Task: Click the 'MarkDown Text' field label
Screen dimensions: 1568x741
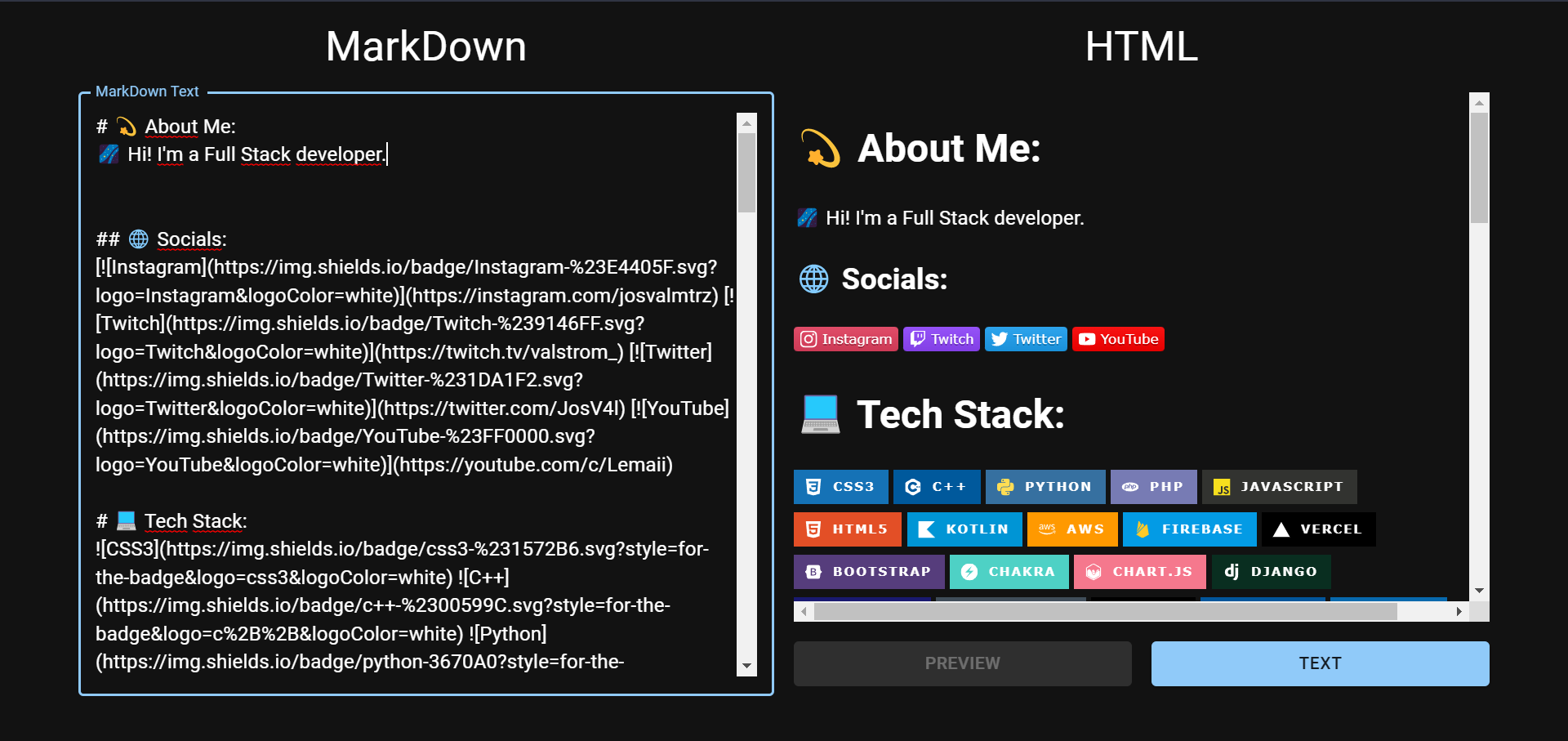Action: pyautogui.click(x=147, y=92)
